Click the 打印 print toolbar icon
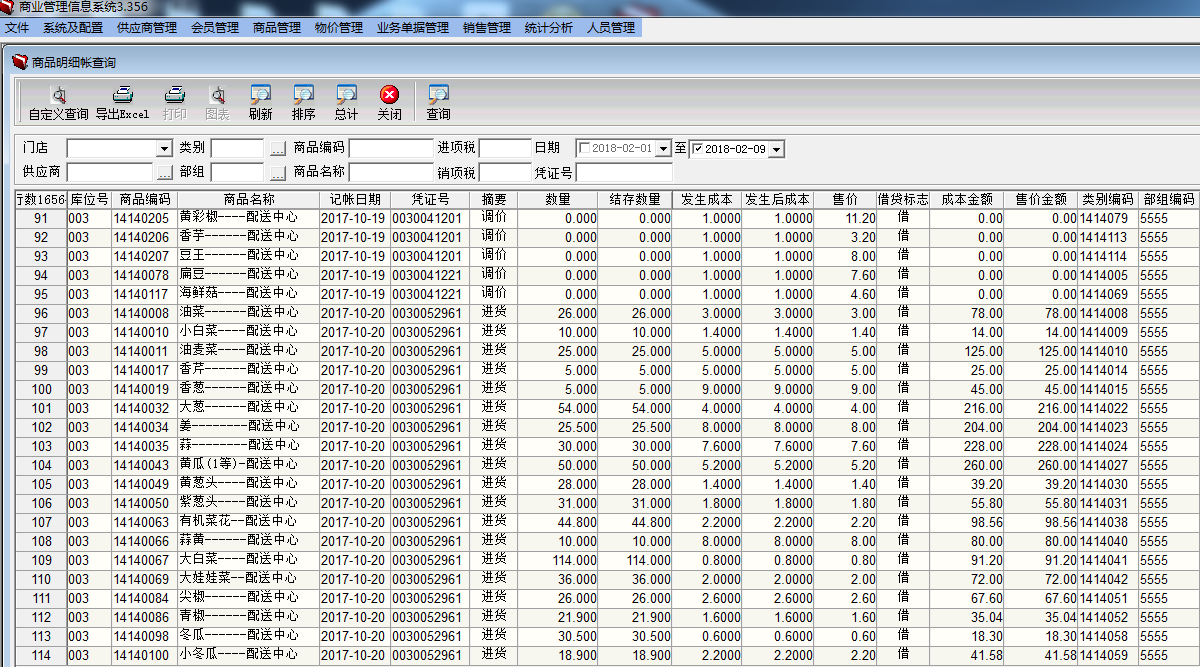The width and height of the screenshot is (1200, 667). click(x=174, y=102)
